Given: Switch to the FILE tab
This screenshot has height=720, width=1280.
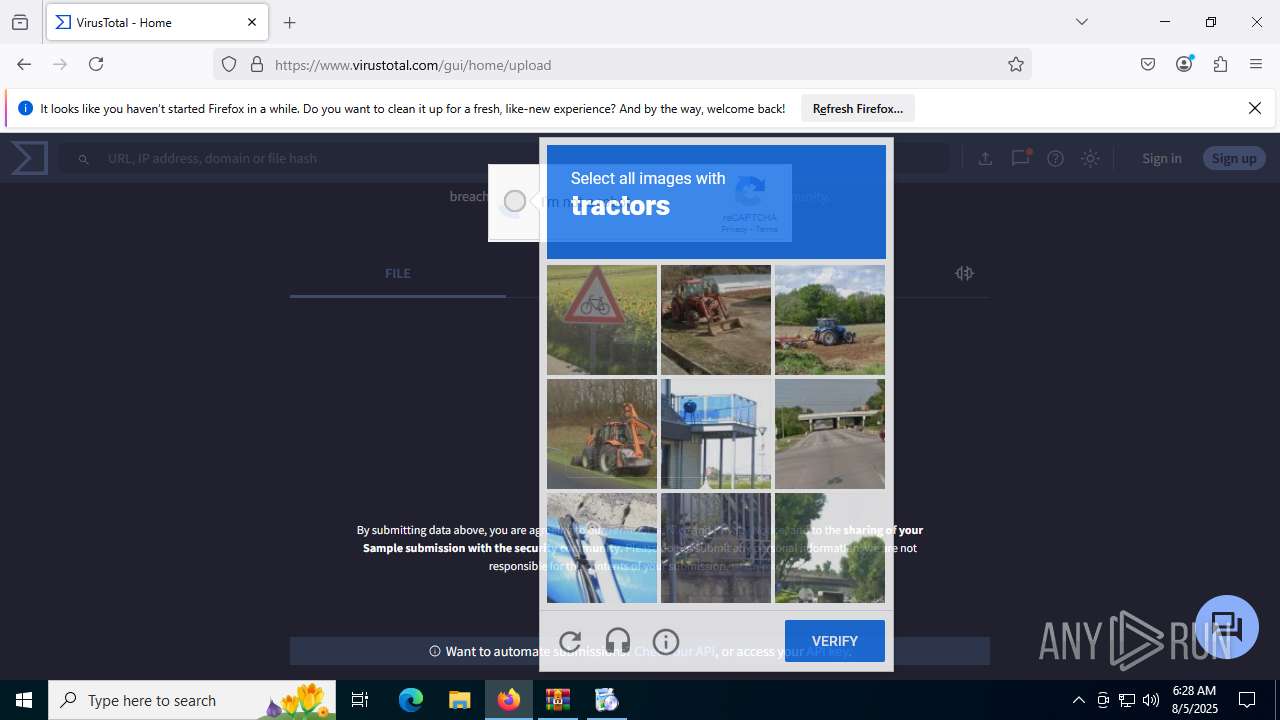Looking at the screenshot, I should click(x=398, y=273).
